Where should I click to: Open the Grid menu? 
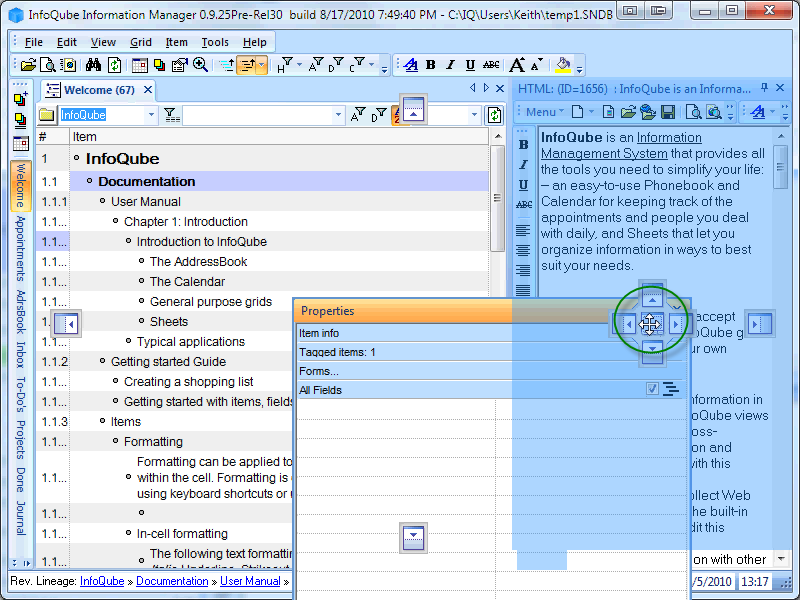(141, 42)
